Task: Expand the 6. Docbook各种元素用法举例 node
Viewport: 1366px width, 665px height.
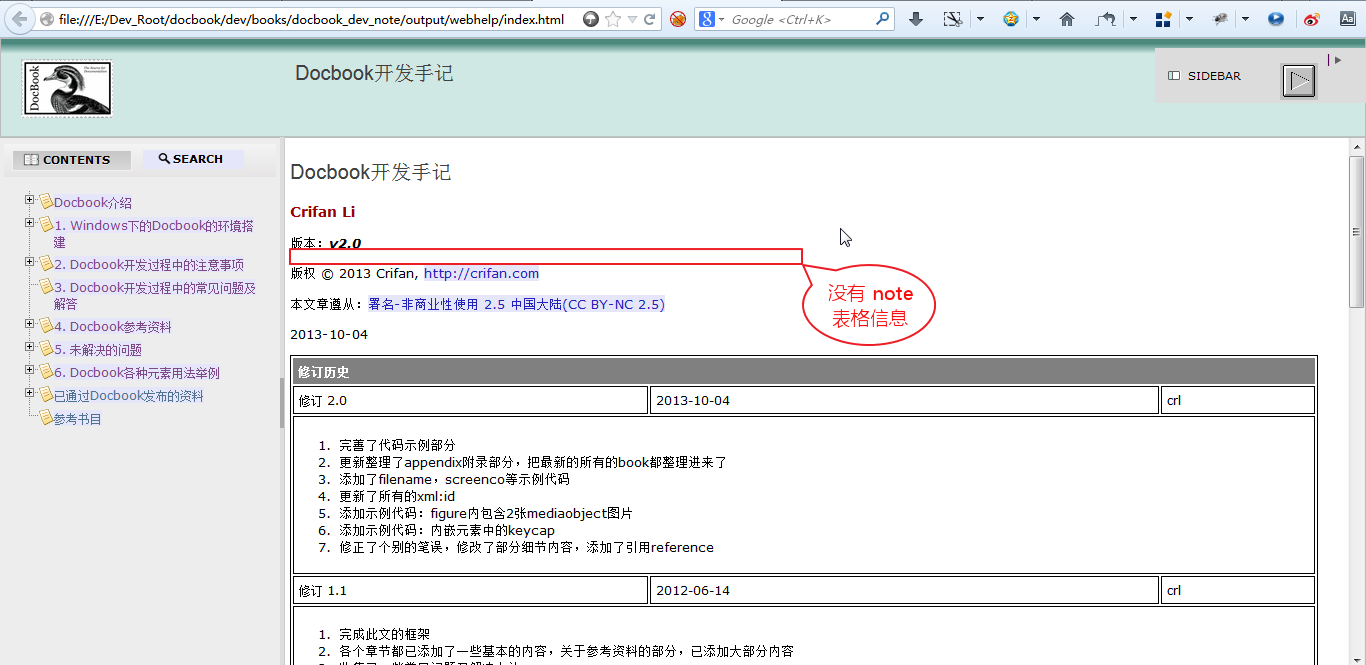Action: pyautogui.click(x=30, y=371)
